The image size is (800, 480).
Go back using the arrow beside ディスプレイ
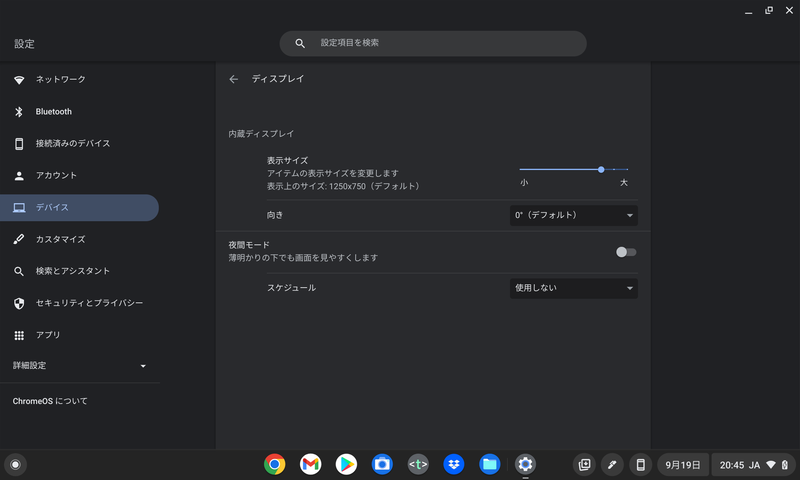[x=234, y=79]
